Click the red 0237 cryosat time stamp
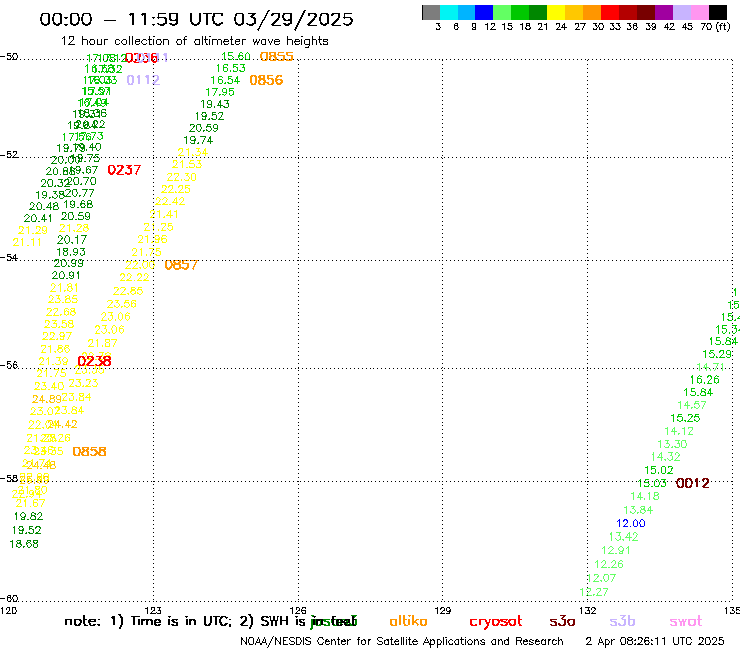This screenshot has height=650, width=740. click(x=124, y=170)
